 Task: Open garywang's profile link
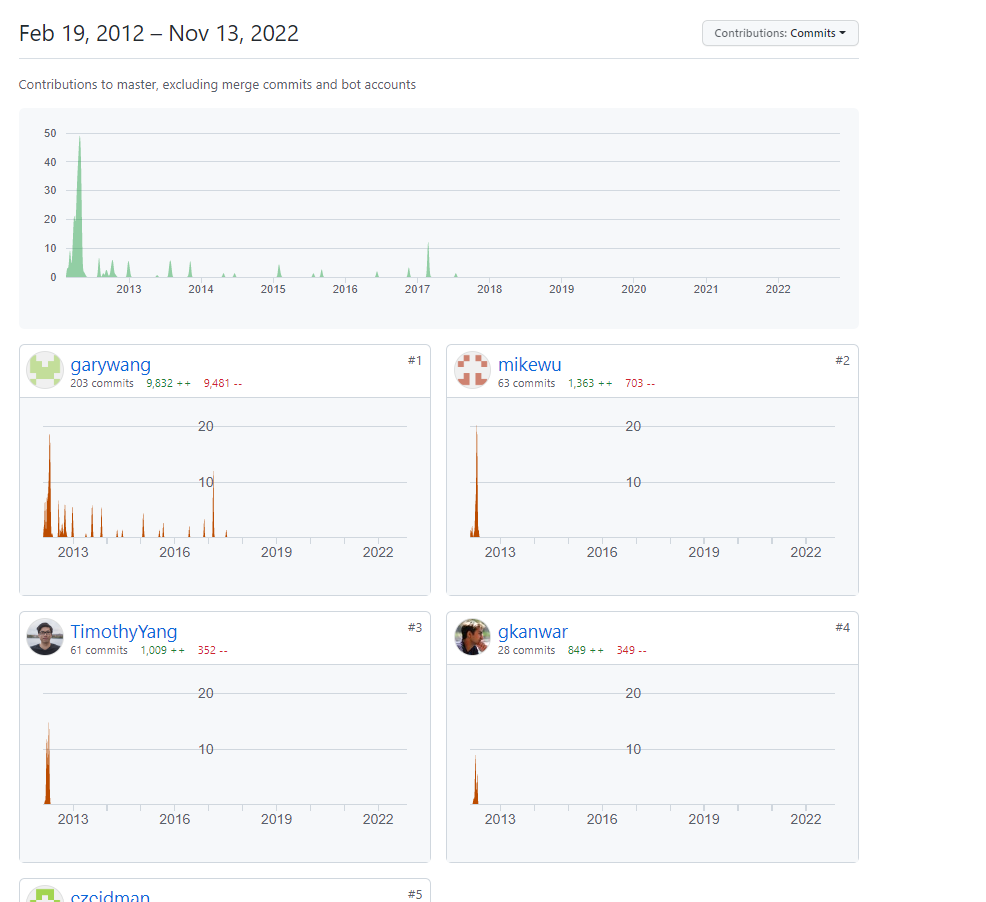[110, 364]
